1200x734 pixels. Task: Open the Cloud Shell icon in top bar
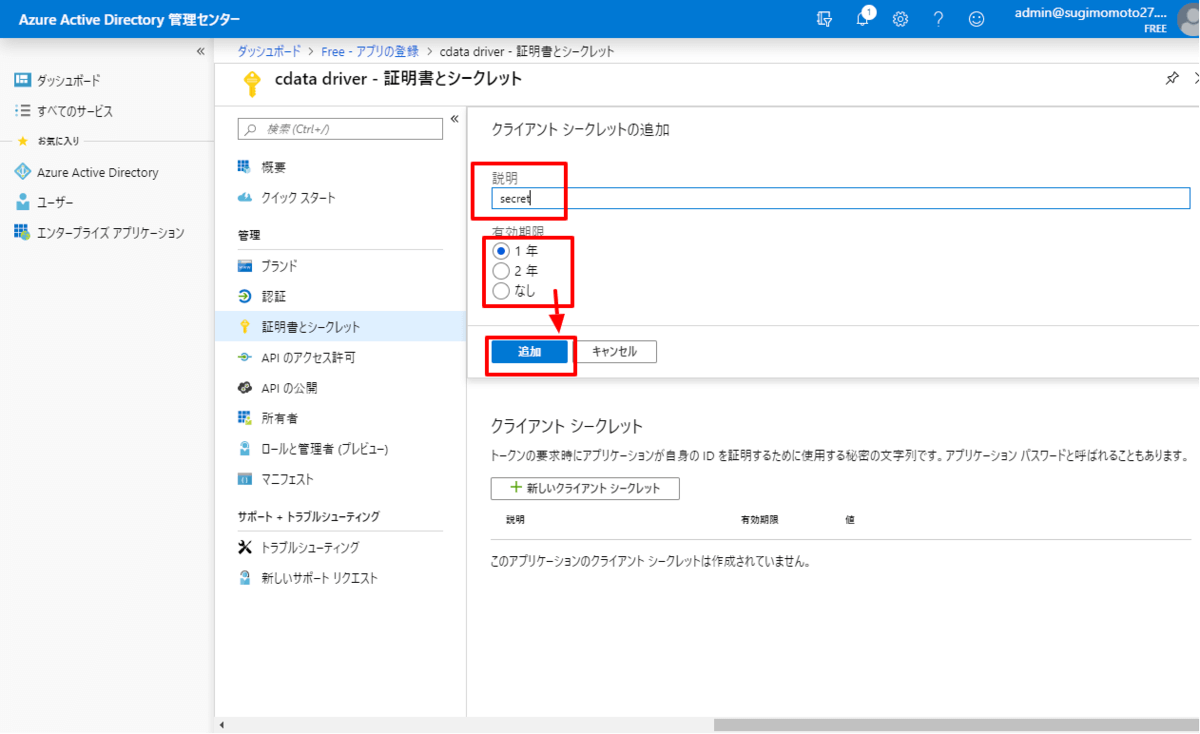(x=824, y=19)
